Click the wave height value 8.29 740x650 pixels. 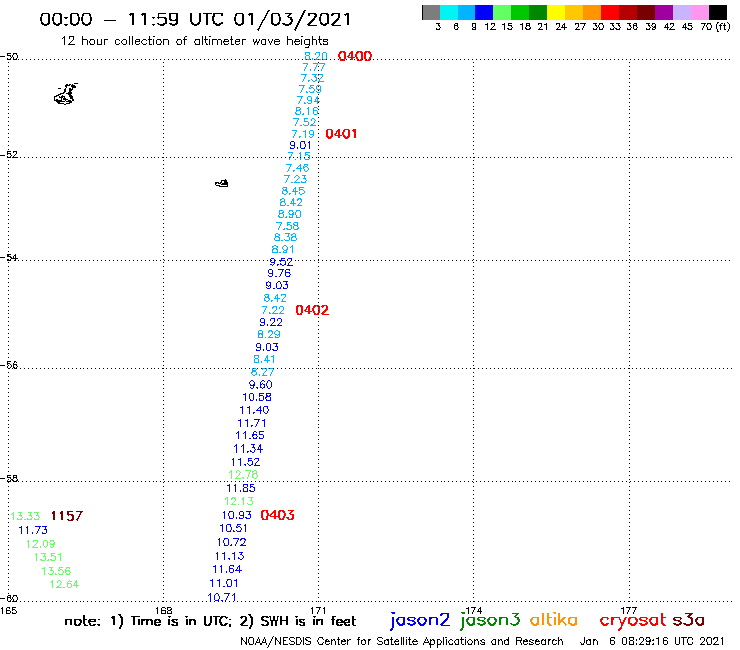point(269,334)
